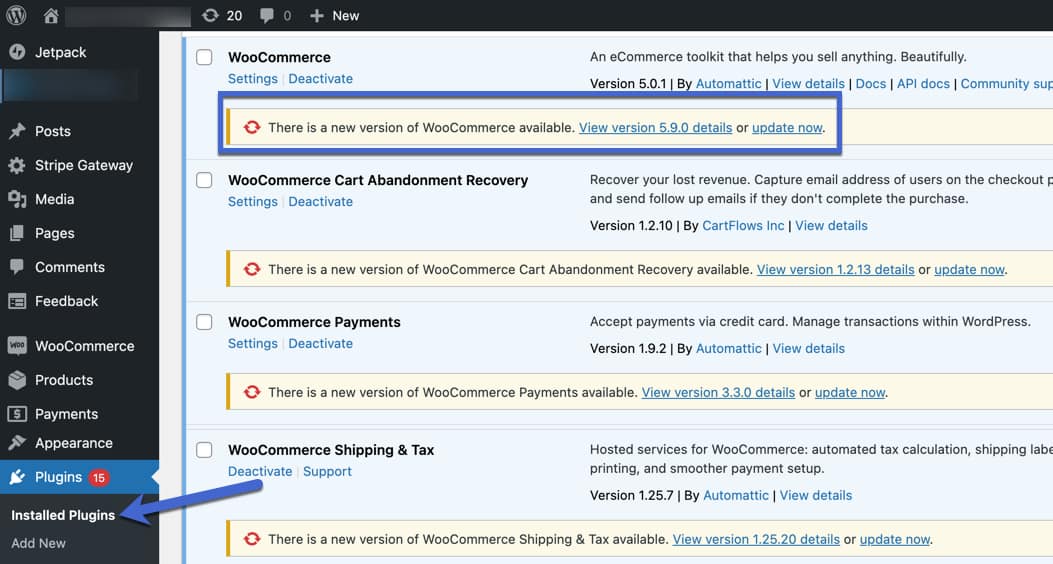View details for Shipping & Tax 1.25.7
This screenshot has height=564, width=1053.
815,496
